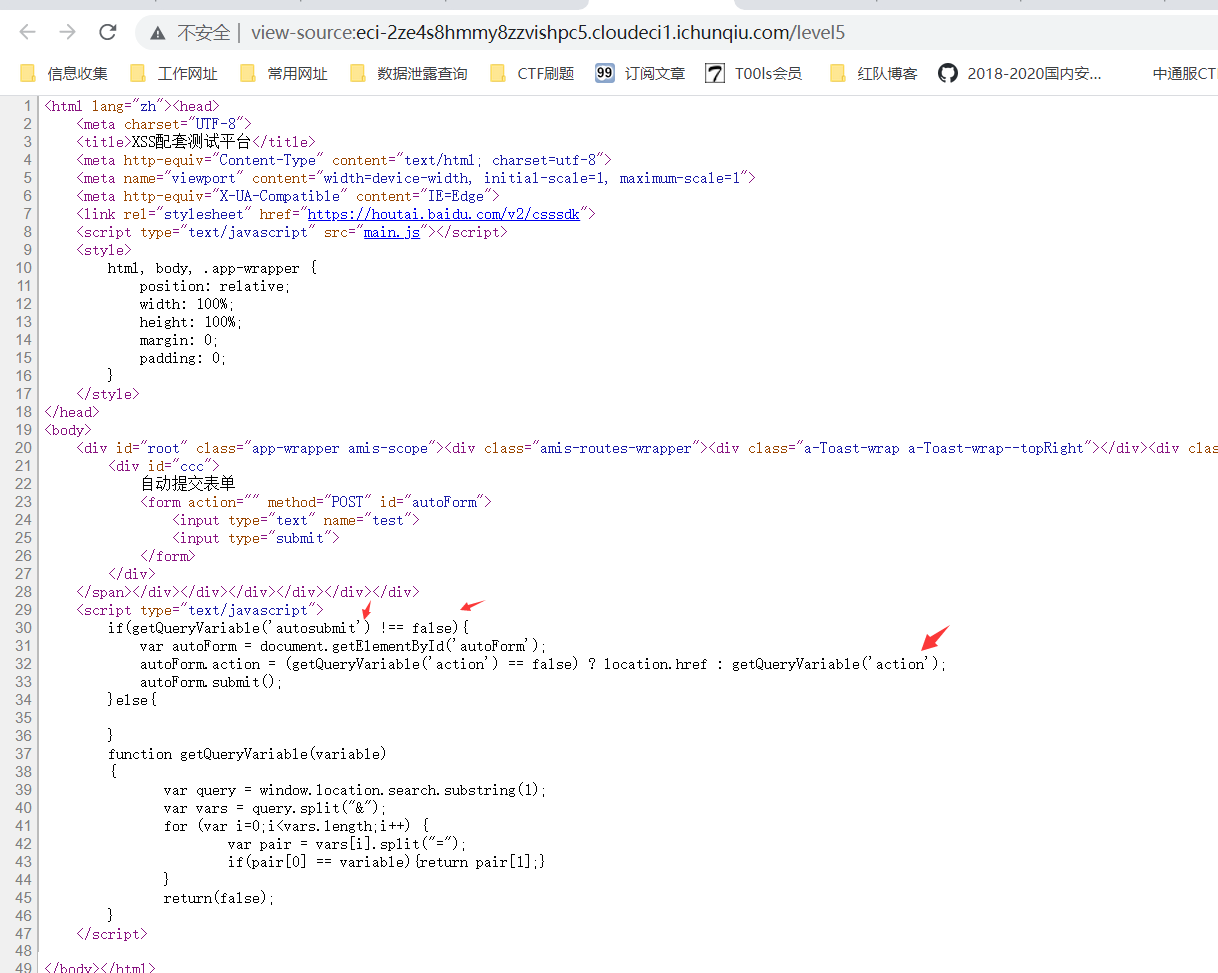Viewport: 1218px width, 973px height.
Task: Open the 数据泄露查询 bookmark folder
Action: pyautogui.click(x=408, y=73)
